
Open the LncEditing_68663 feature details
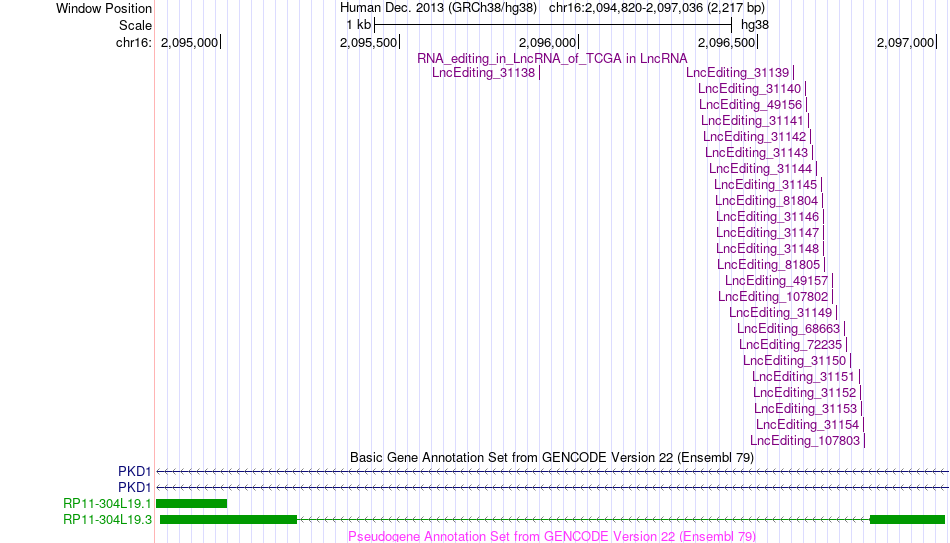pyautogui.click(x=789, y=329)
